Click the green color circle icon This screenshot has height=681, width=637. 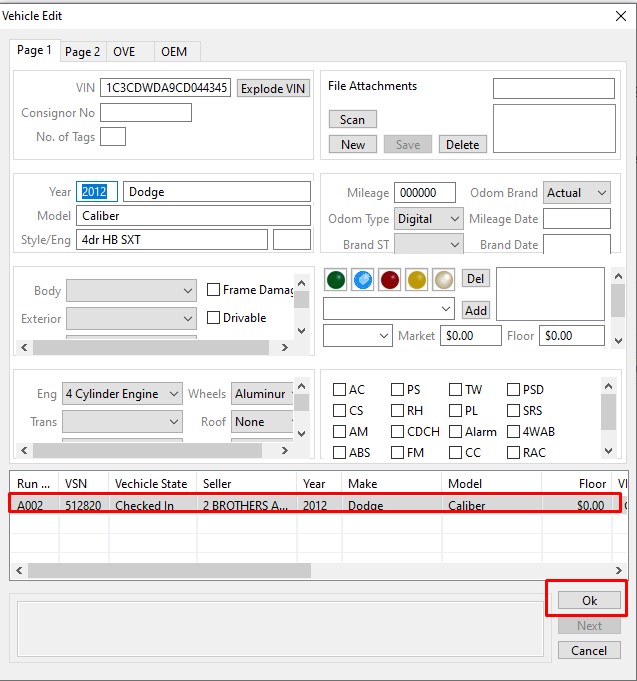click(x=335, y=280)
